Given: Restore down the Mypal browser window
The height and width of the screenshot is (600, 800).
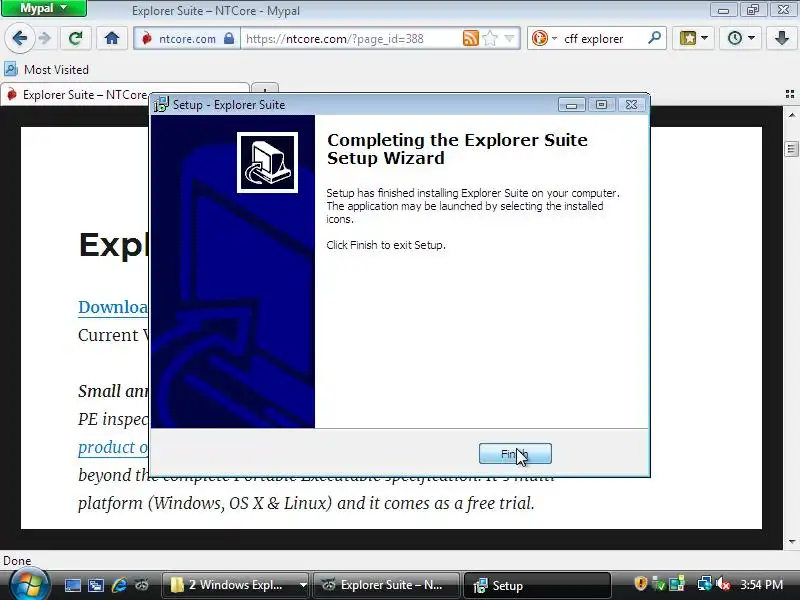Looking at the screenshot, I should (x=753, y=10).
